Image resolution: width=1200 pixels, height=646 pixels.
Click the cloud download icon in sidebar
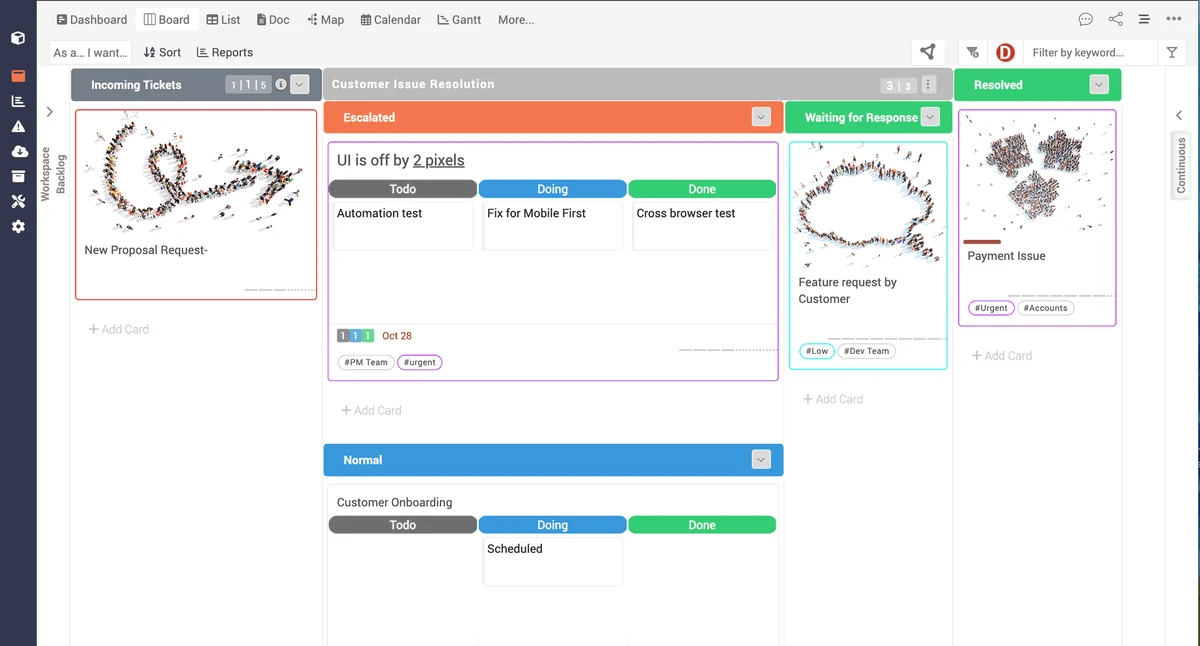coord(18,151)
